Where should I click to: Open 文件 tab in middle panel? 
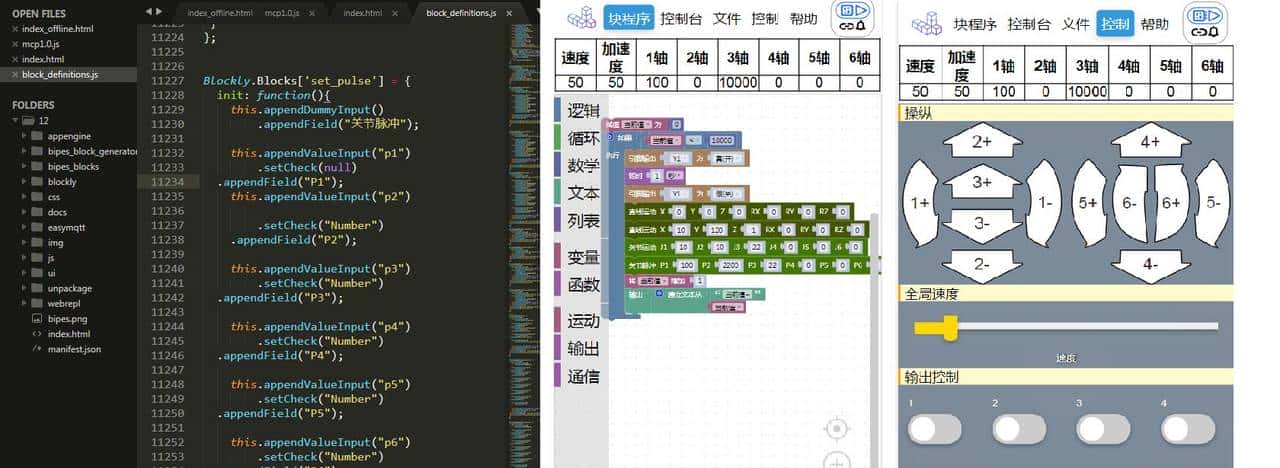pos(727,18)
